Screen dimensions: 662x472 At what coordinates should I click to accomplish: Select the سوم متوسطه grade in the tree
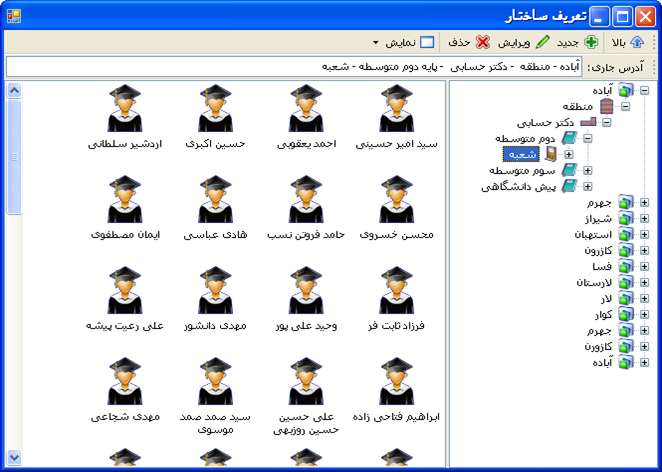[522, 171]
